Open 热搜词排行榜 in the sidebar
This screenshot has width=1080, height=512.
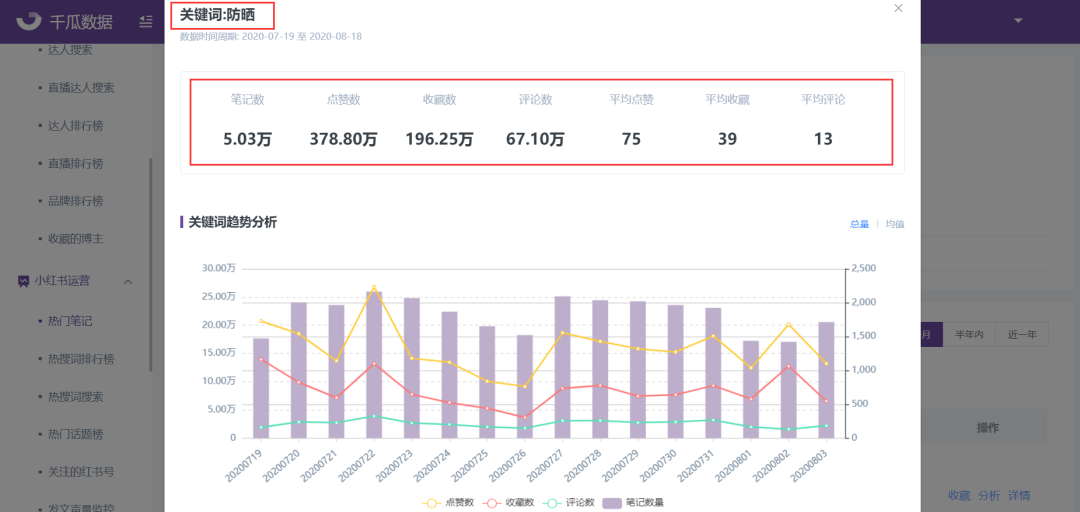point(81,359)
